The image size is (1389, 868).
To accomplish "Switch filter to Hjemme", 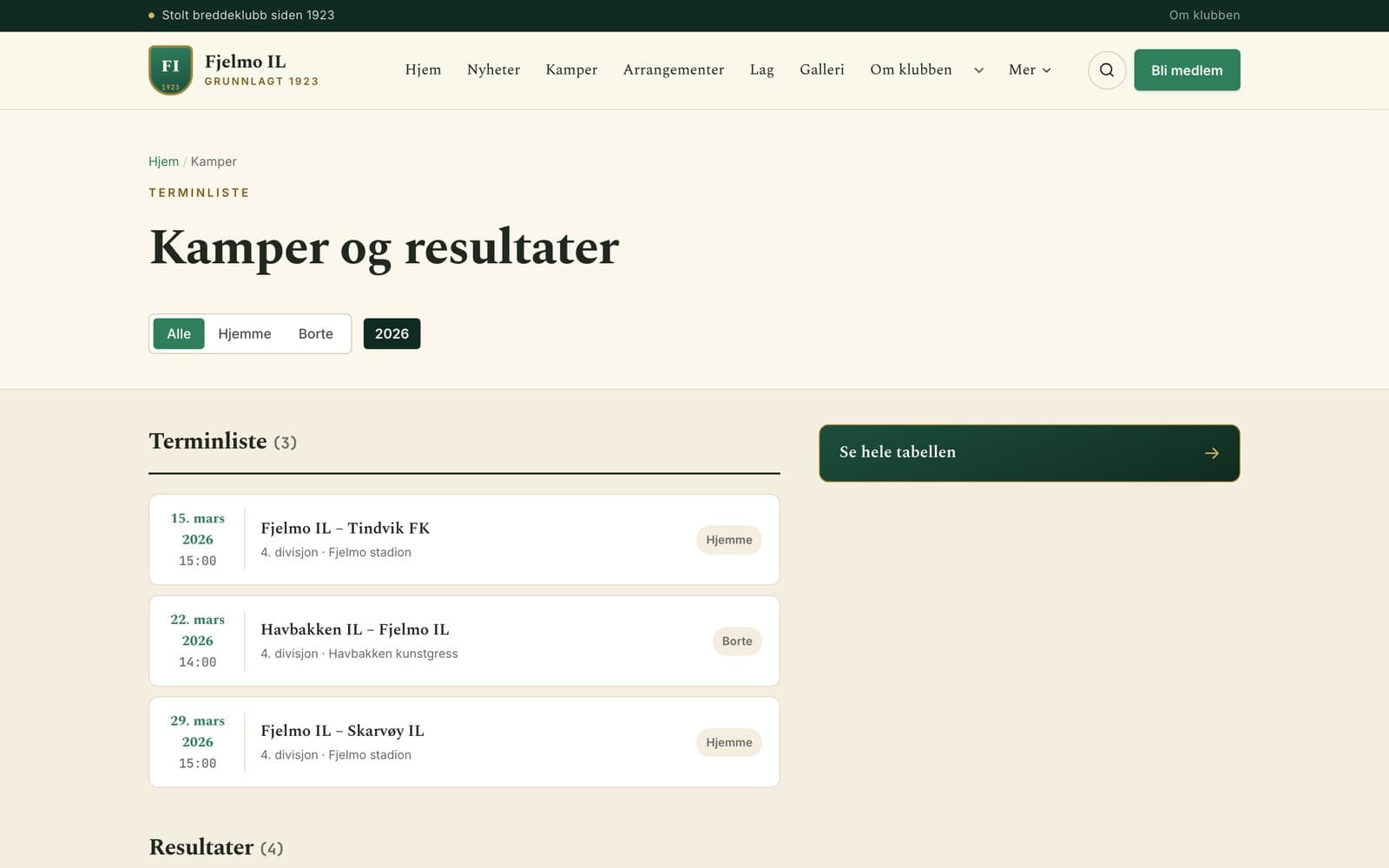I will pos(245,333).
